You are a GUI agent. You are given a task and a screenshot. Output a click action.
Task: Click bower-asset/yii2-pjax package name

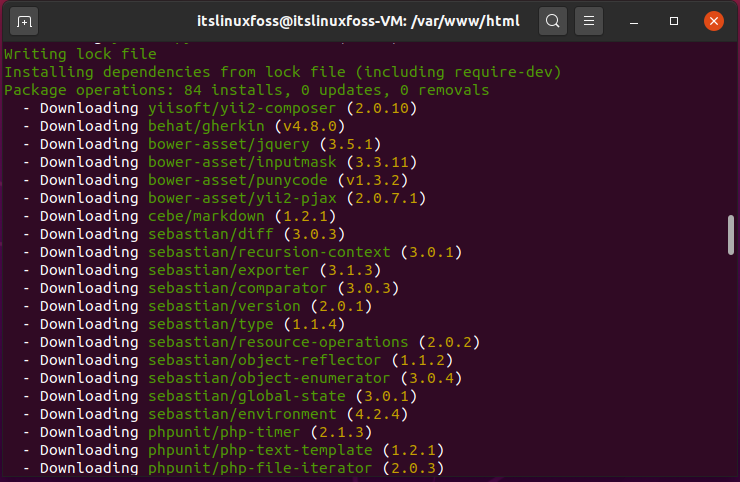(x=242, y=198)
